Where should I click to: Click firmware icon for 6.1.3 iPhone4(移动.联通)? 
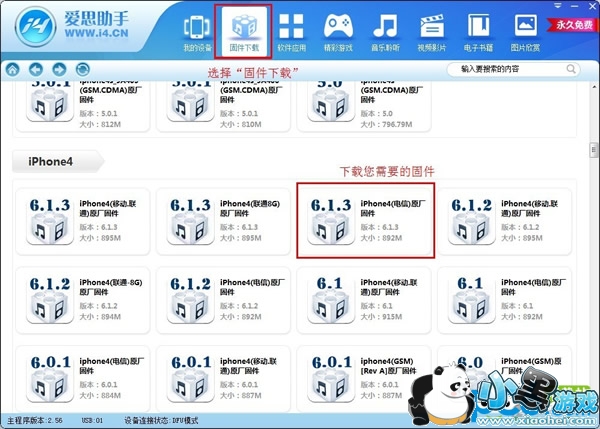click(x=50, y=221)
